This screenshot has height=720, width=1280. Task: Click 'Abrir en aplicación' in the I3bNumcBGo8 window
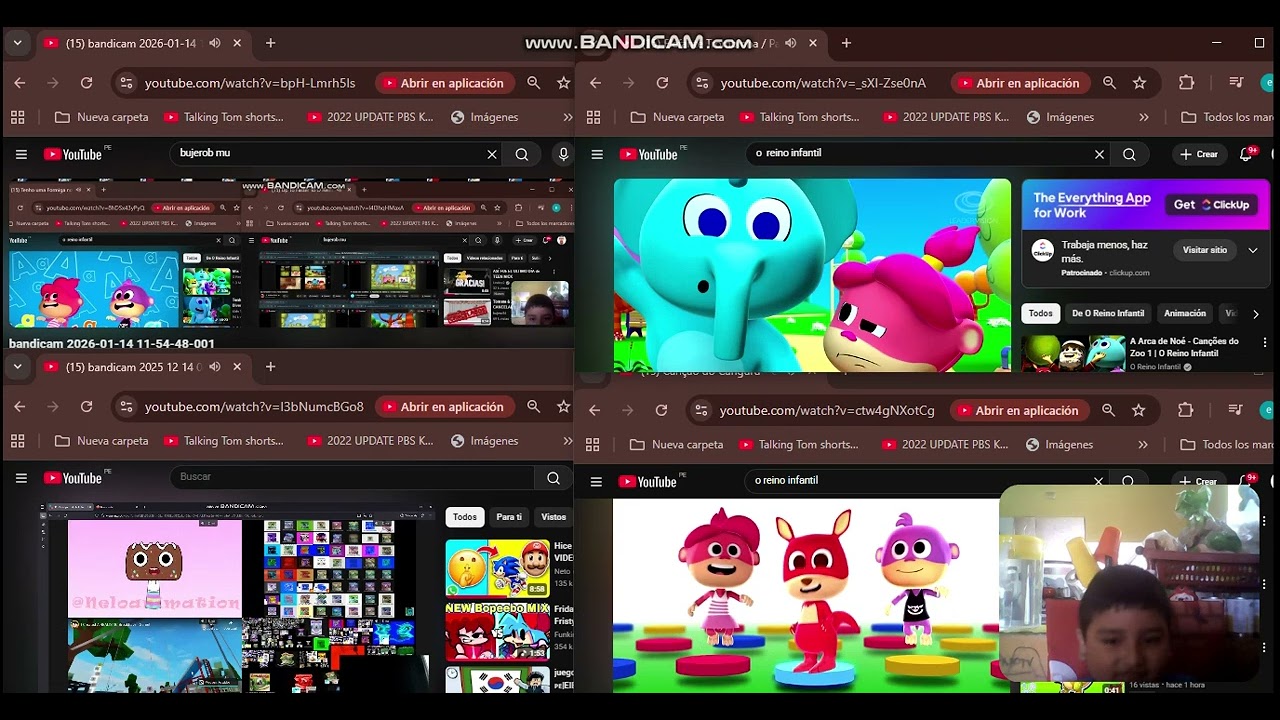445,407
